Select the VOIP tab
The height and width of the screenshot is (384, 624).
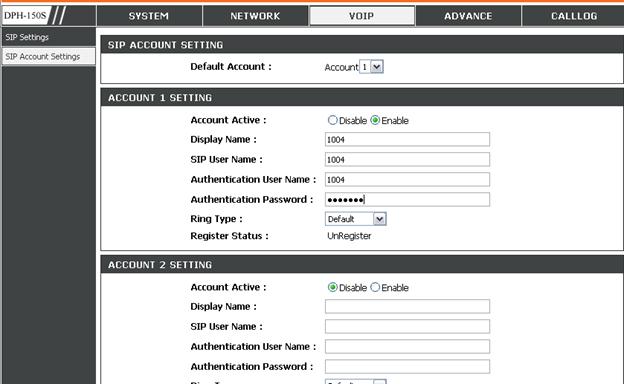[x=362, y=16]
